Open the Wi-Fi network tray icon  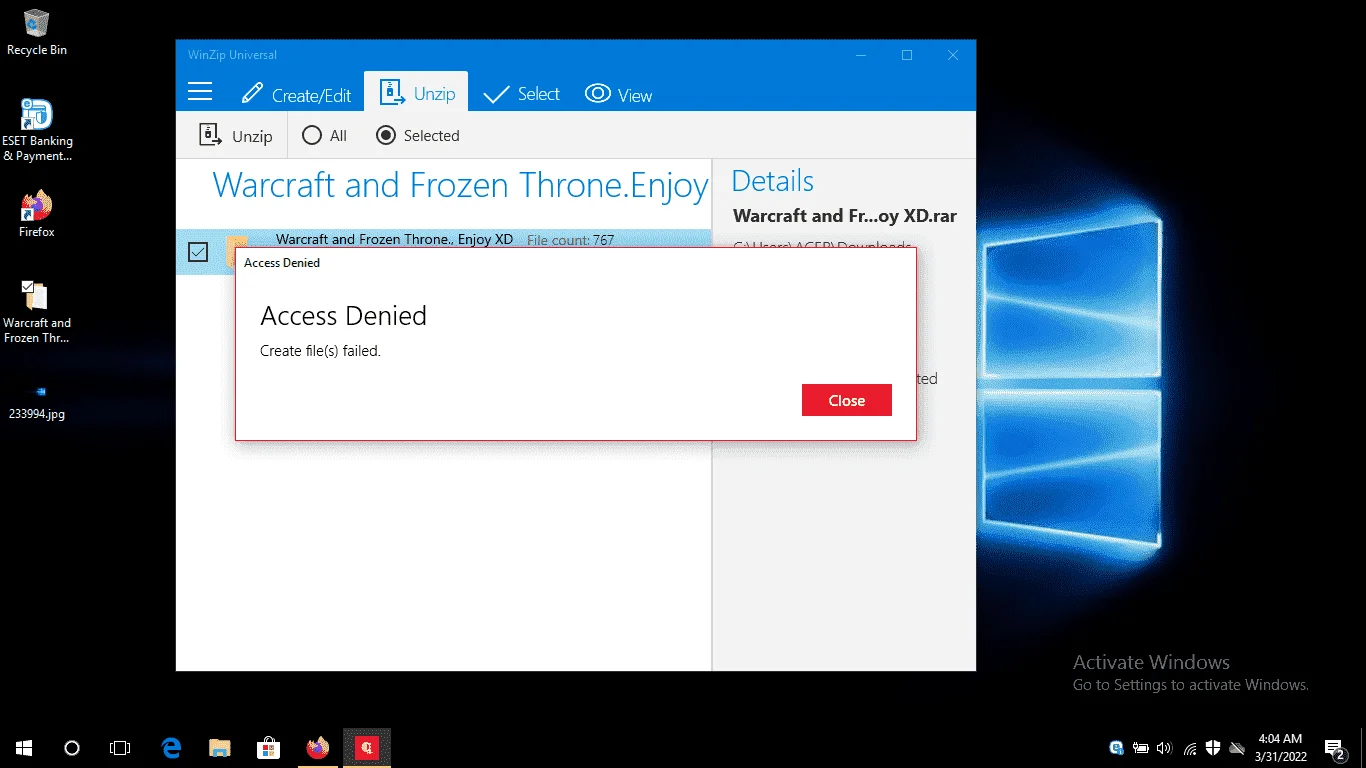click(x=1190, y=747)
